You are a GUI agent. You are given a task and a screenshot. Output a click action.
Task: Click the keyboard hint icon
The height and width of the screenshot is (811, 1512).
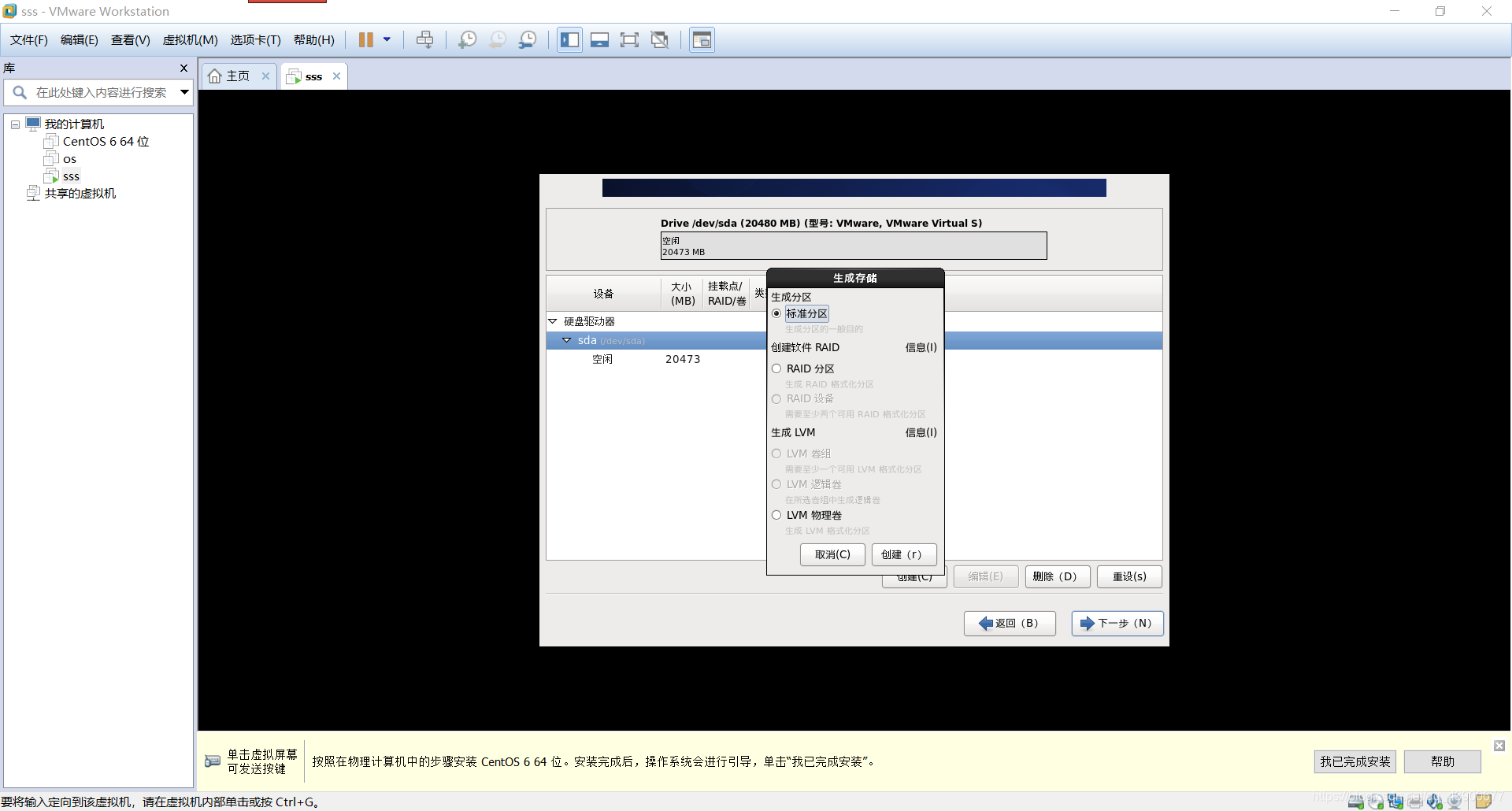(213, 761)
